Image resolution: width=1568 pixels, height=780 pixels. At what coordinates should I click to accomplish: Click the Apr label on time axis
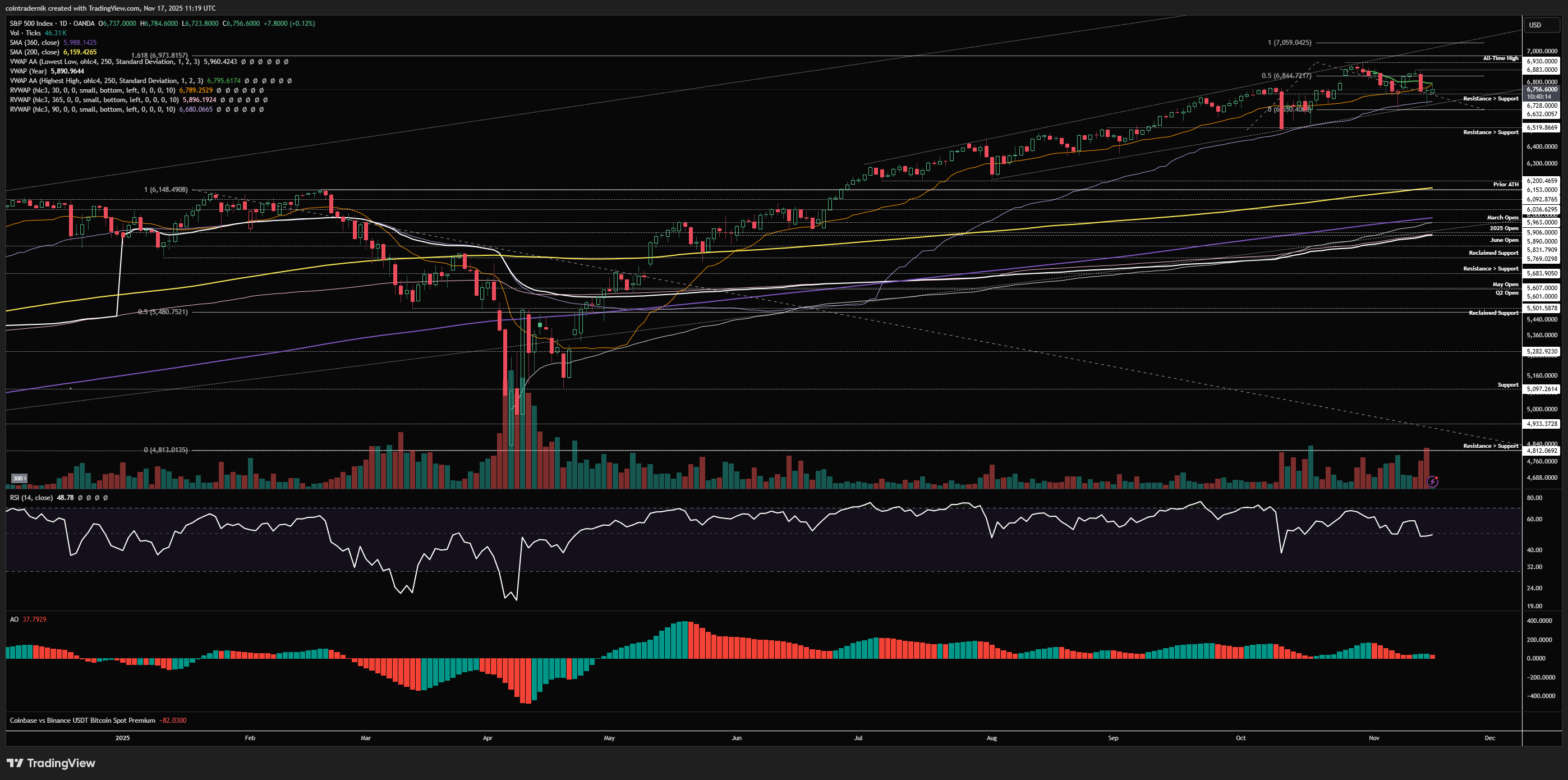coord(487,738)
